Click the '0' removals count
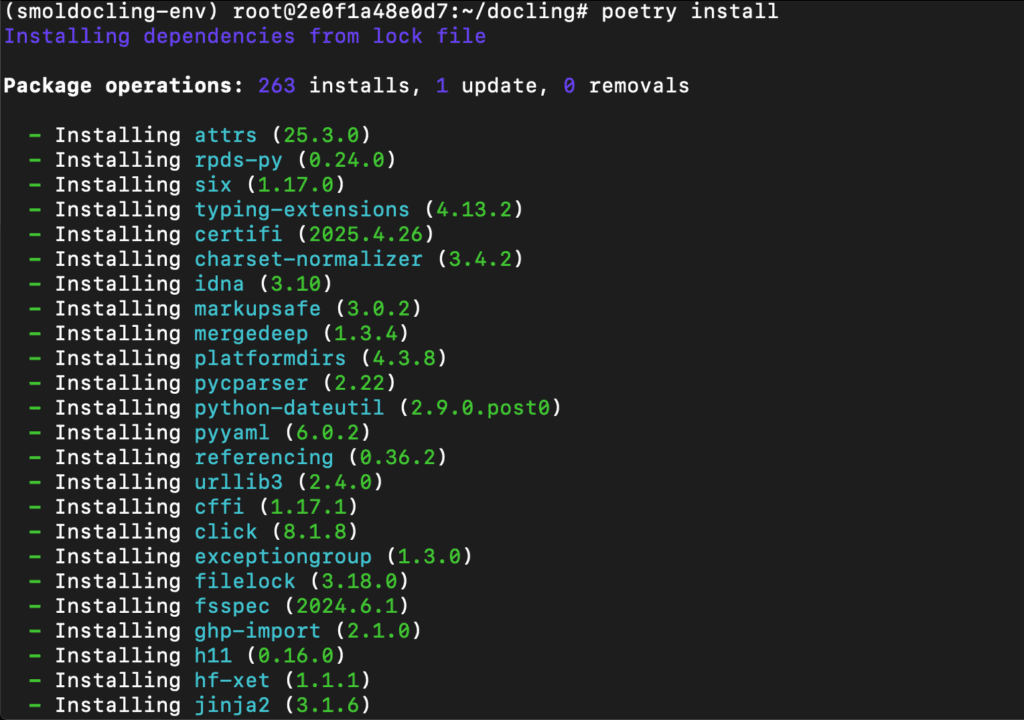This screenshot has width=1024, height=720. tap(569, 86)
